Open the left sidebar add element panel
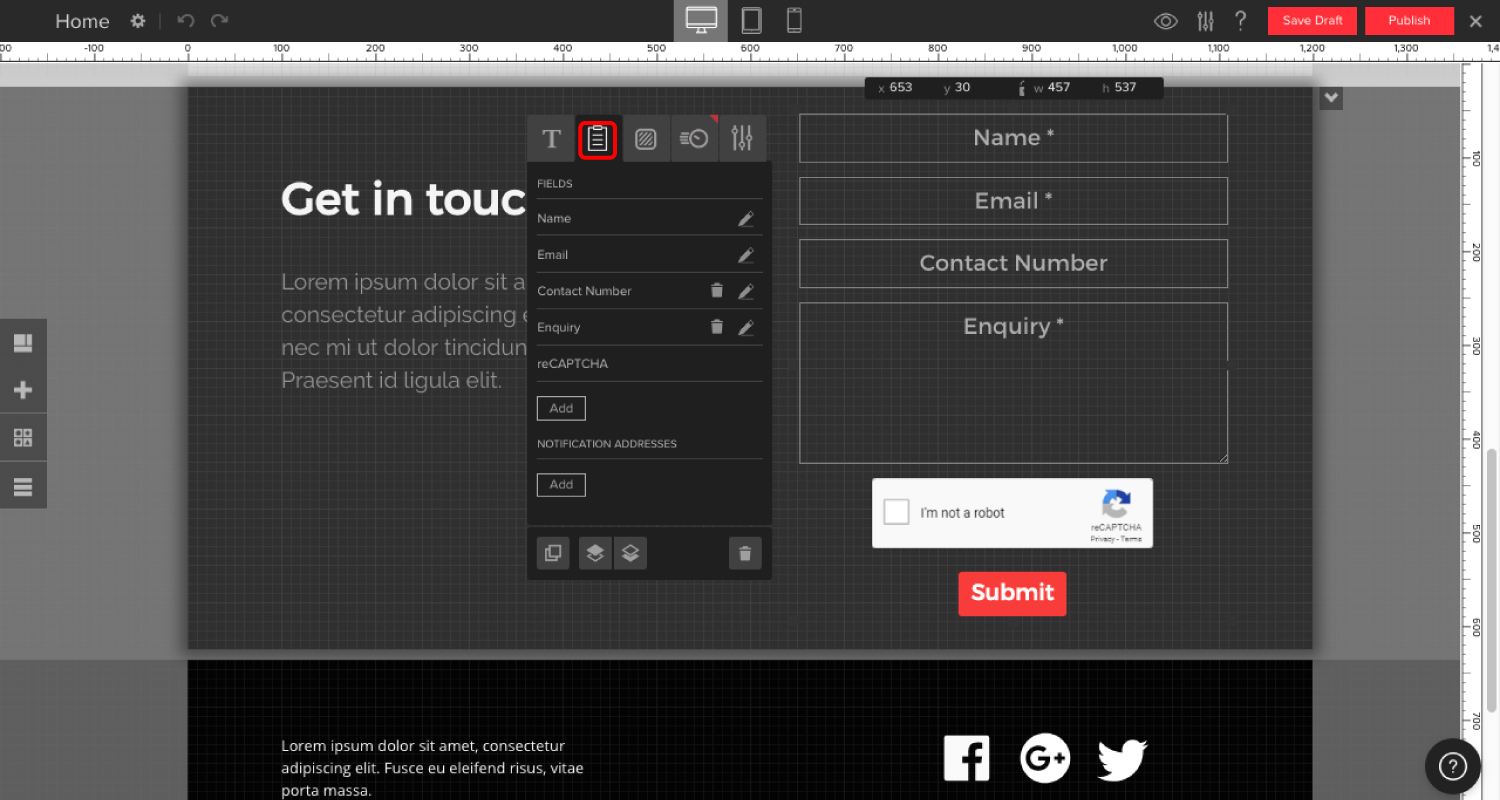 point(23,390)
